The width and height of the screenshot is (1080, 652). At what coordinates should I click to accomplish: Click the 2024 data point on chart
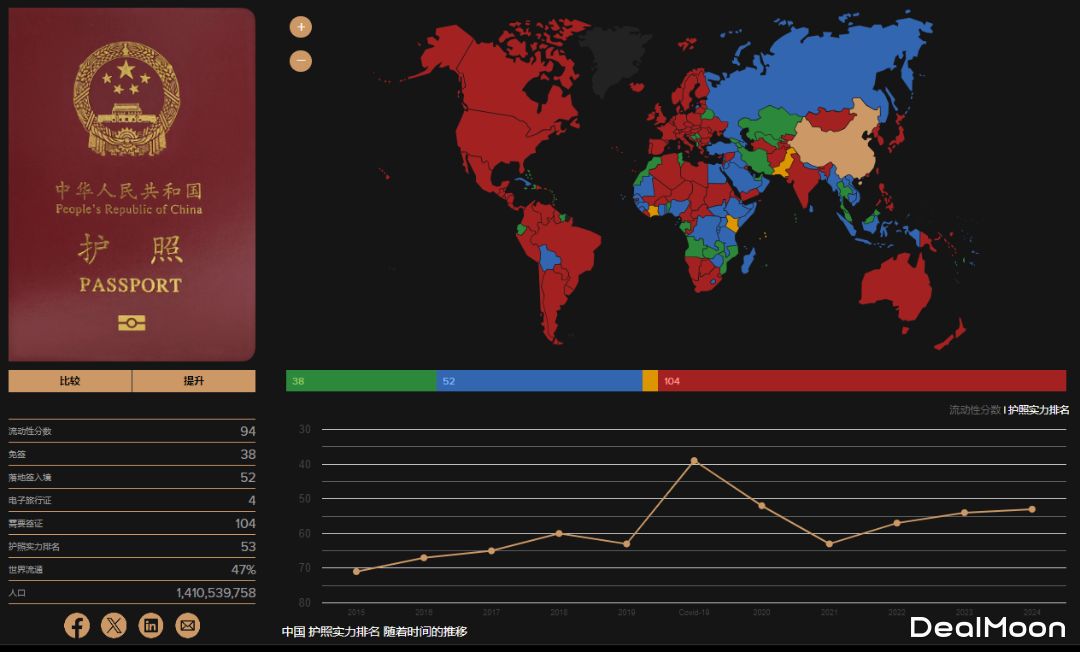click(1032, 509)
